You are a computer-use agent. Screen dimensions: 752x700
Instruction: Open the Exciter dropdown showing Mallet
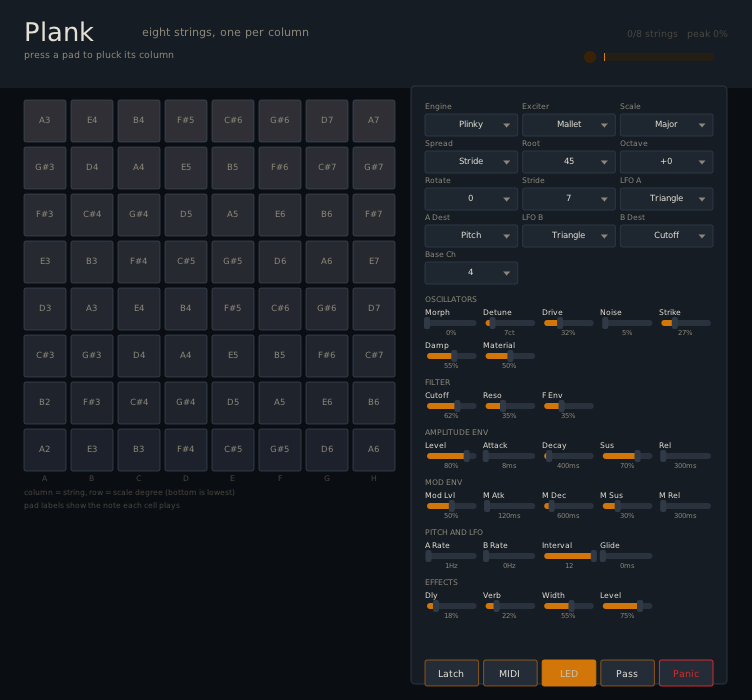[568, 125]
